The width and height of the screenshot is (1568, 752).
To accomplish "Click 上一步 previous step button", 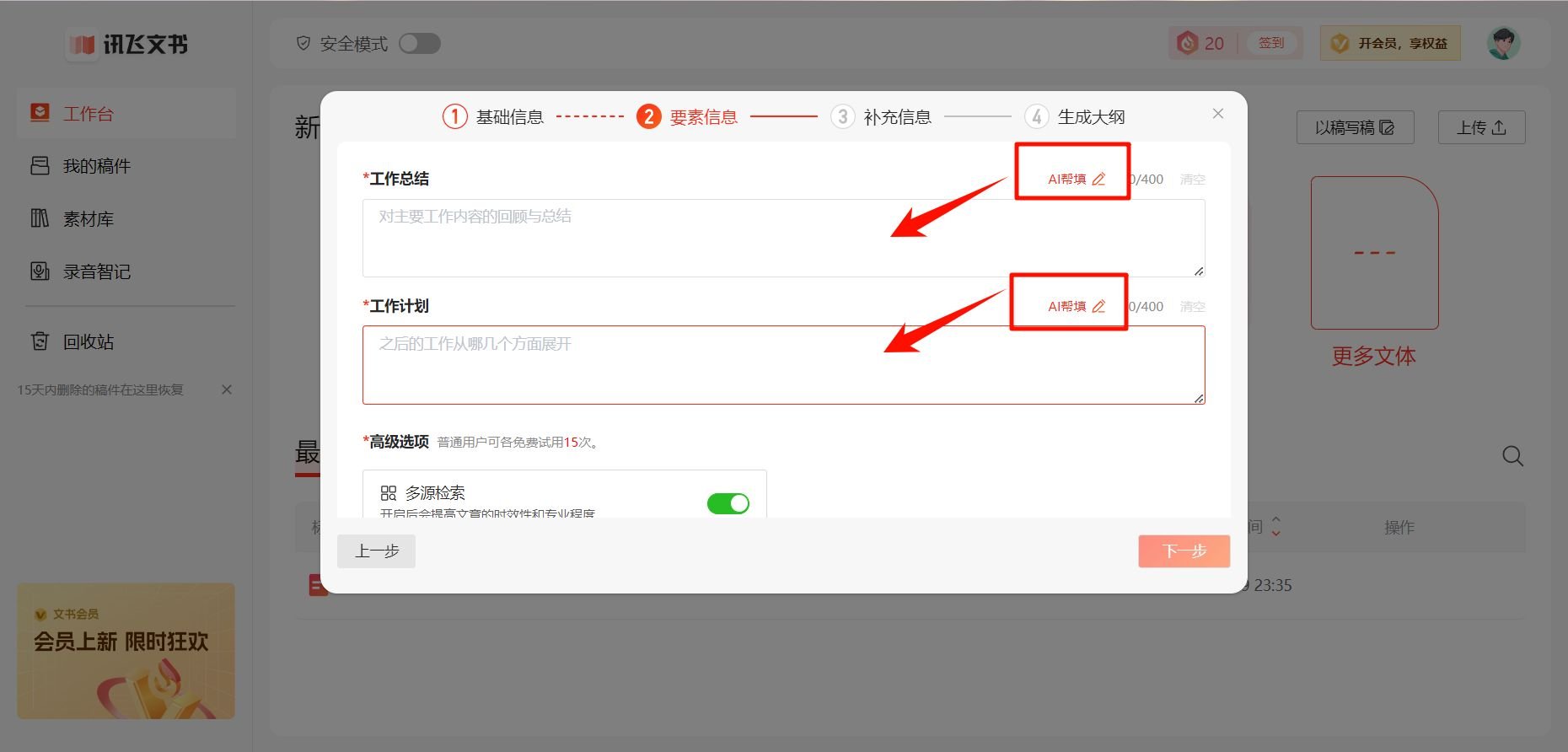I will [x=376, y=551].
